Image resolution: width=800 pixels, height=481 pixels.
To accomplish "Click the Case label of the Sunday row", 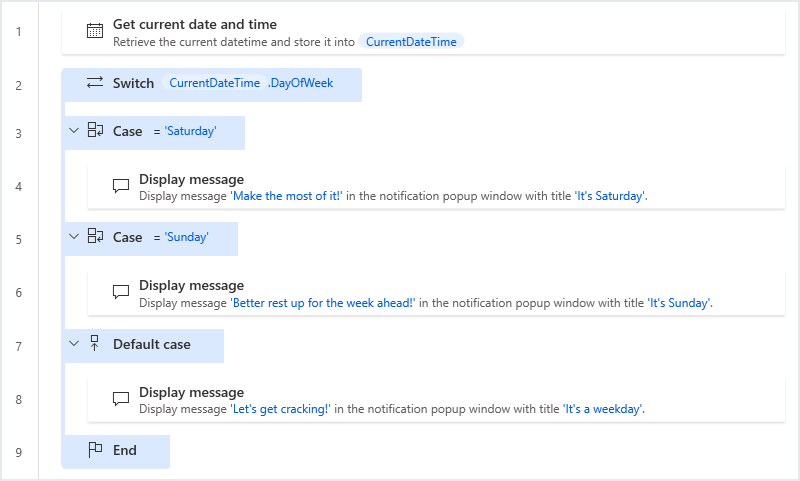I will (128, 238).
